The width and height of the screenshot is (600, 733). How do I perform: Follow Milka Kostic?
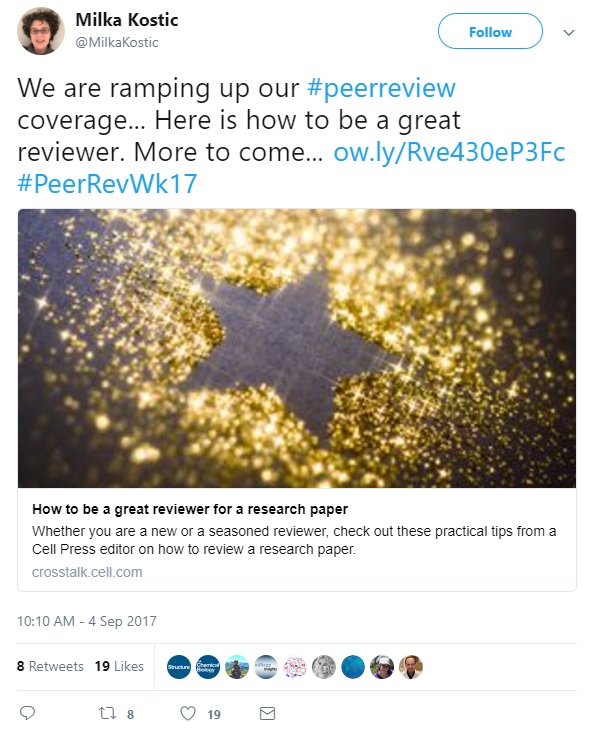(x=490, y=31)
